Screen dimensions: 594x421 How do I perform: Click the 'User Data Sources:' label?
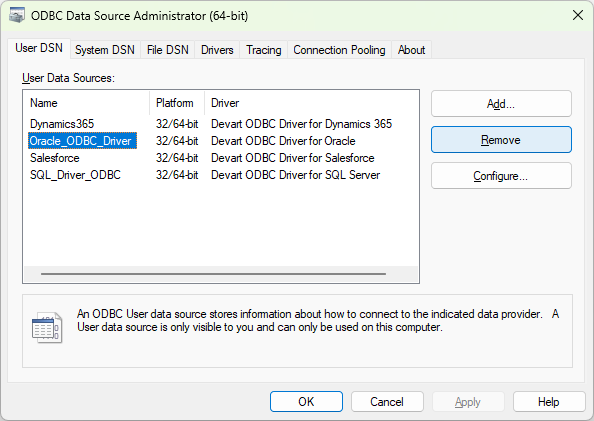[x=68, y=78]
